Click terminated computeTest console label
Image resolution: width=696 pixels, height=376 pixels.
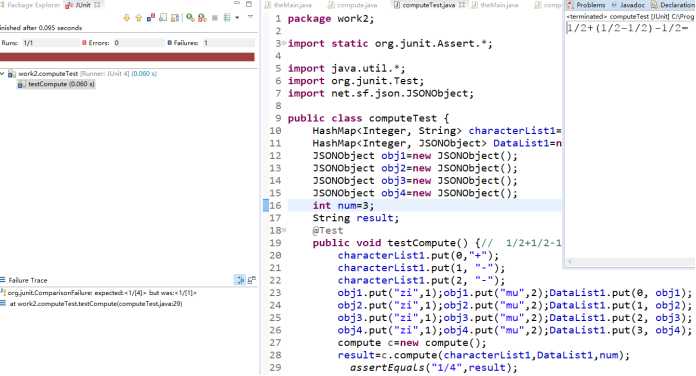(630, 16)
